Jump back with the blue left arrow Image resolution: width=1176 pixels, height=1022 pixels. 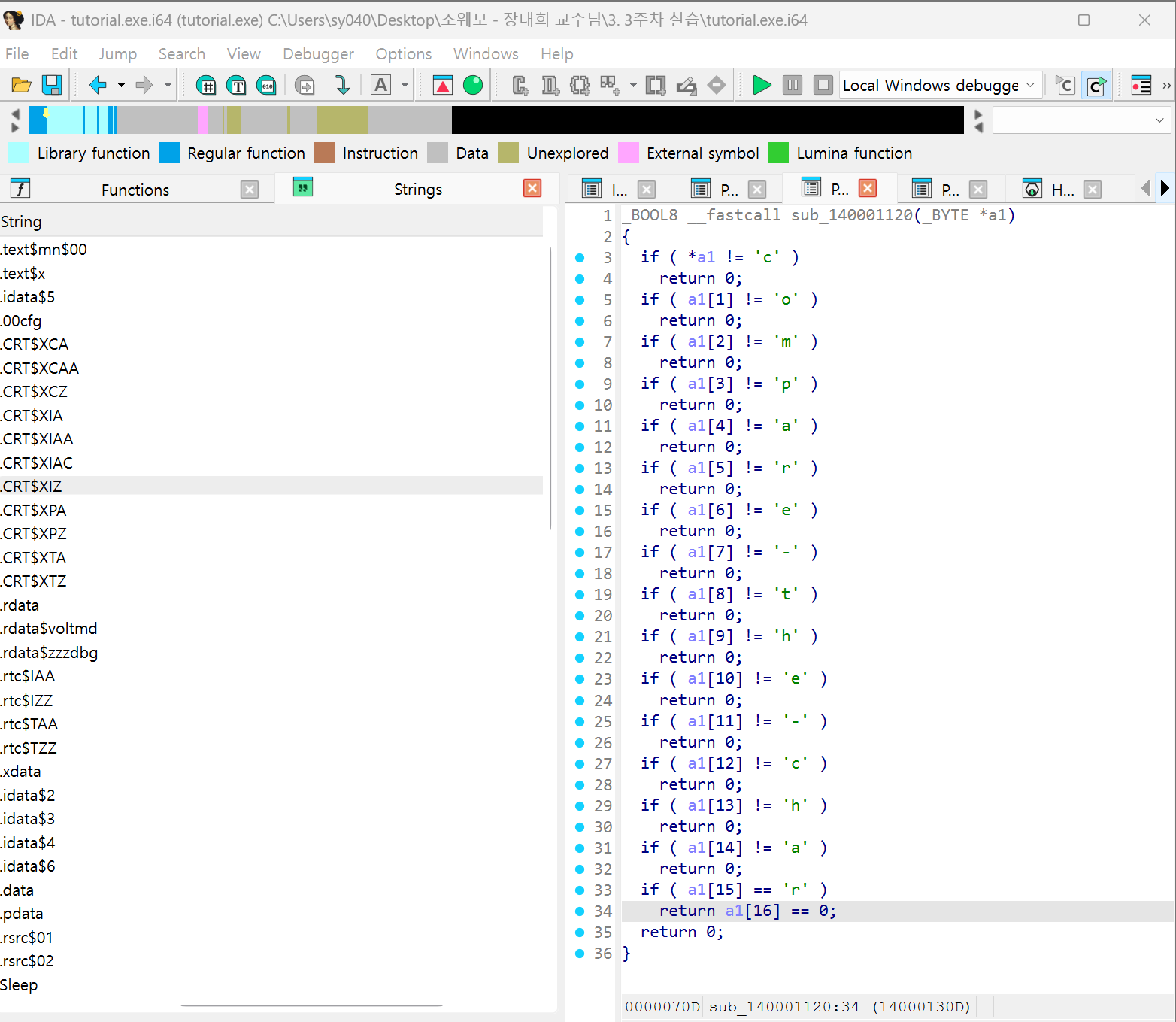pos(98,85)
